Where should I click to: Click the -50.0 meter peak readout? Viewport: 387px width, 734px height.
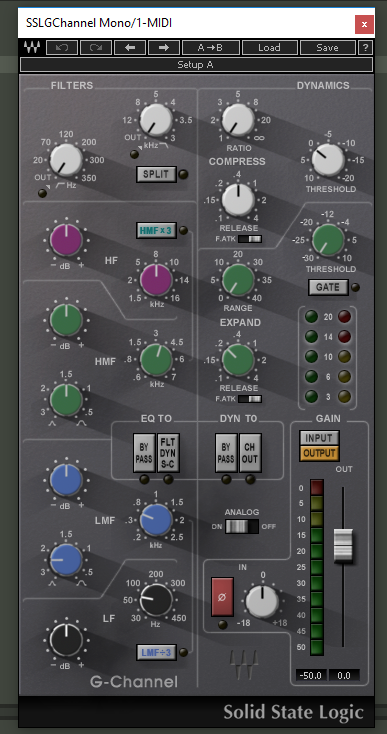pyautogui.click(x=311, y=675)
